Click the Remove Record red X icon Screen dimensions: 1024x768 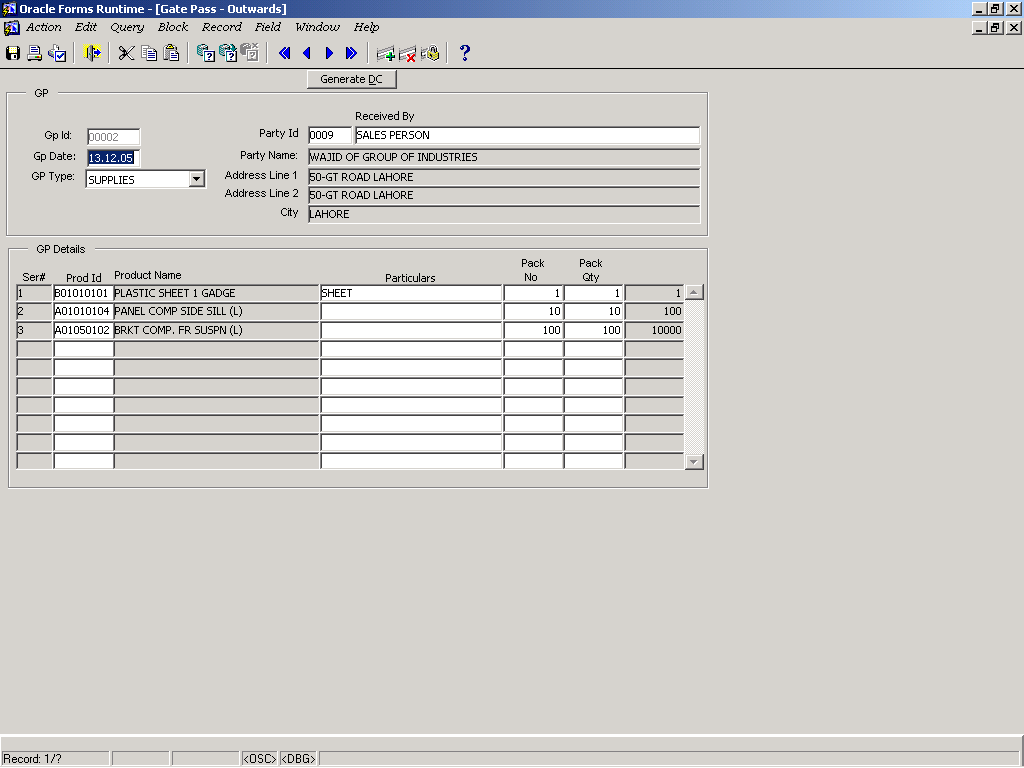tap(408, 53)
